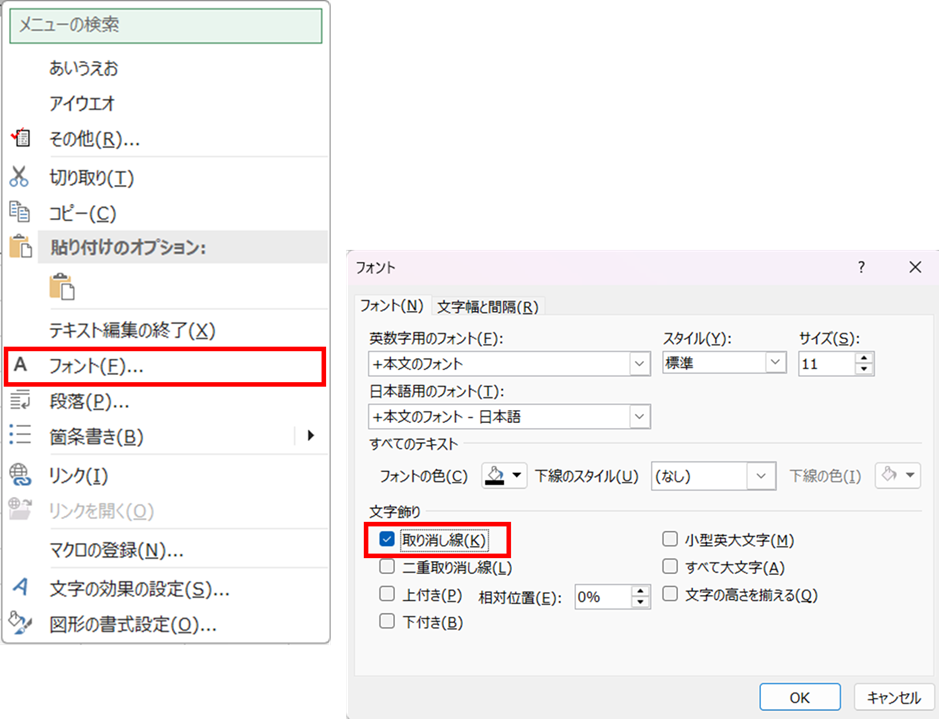939x719 pixels.
Task: Click the メニューの検索 search field
Action: point(166,24)
